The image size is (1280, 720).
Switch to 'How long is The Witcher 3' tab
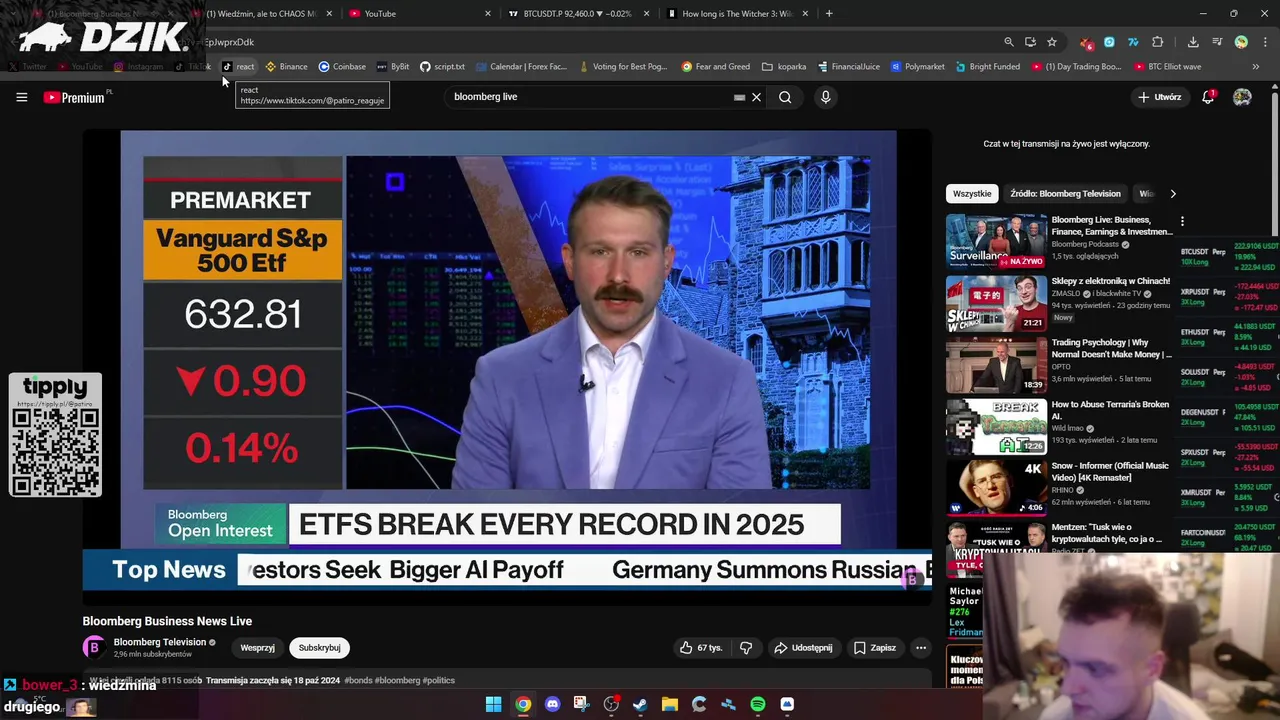click(x=735, y=14)
